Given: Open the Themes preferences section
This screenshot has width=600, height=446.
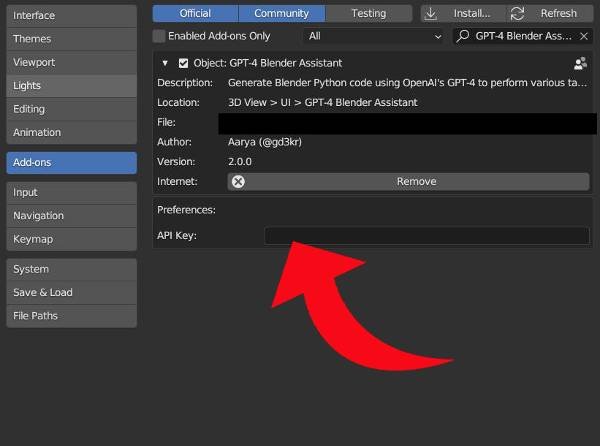Looking at the screenshot, I should [x=71, y=39].
